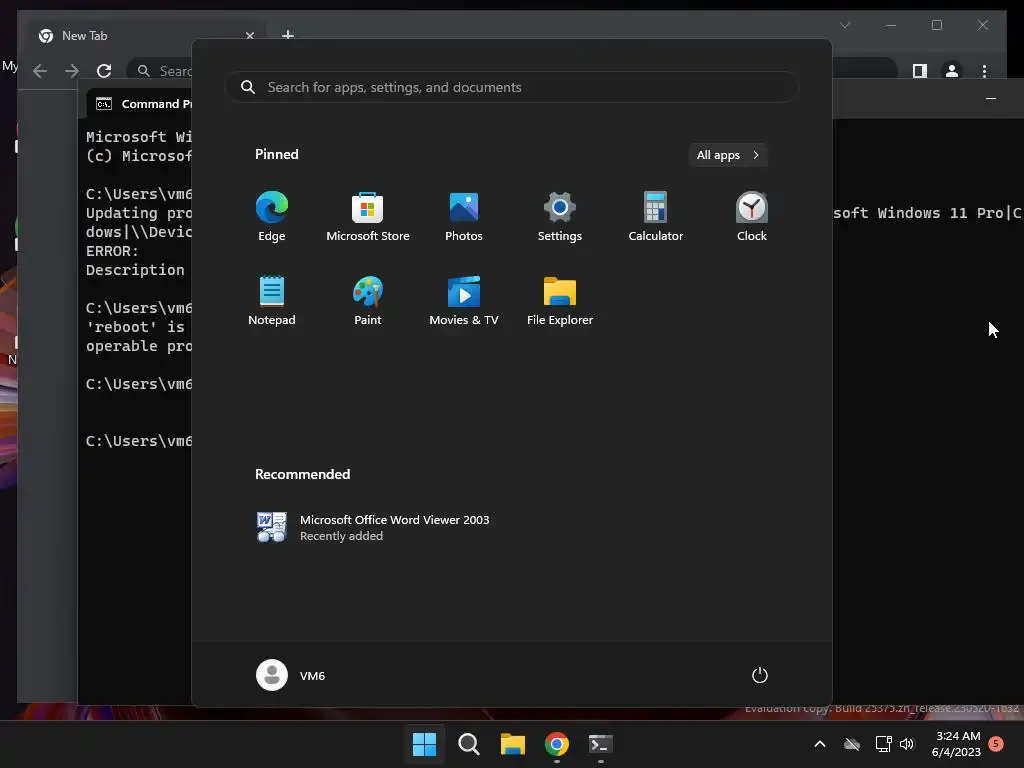Image resolution: width=1024 pixels, height=768 pixels.
Task: Open the clock and date flyout
Action: coord(956,744)
